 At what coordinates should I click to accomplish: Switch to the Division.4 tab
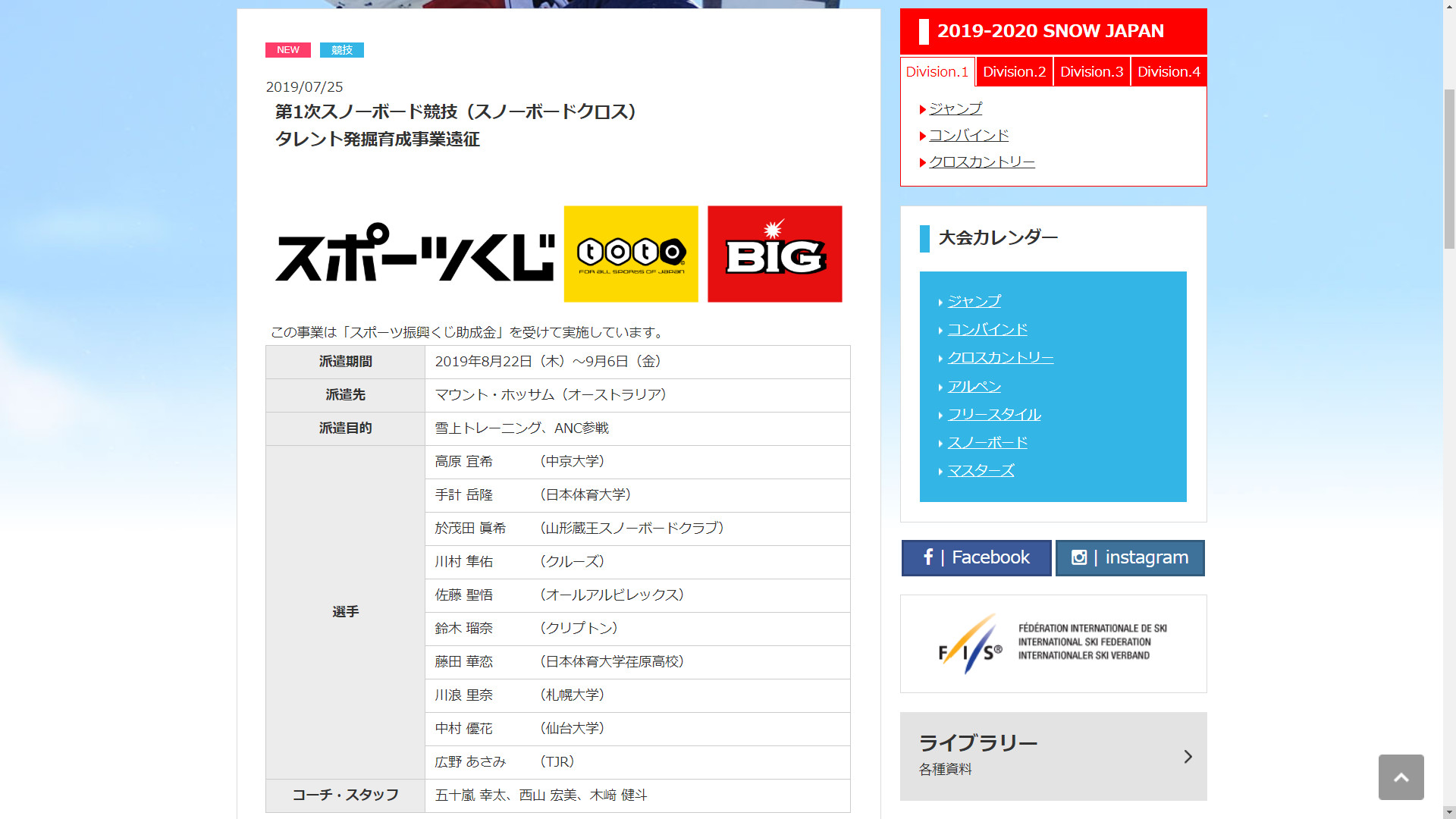1169,71
